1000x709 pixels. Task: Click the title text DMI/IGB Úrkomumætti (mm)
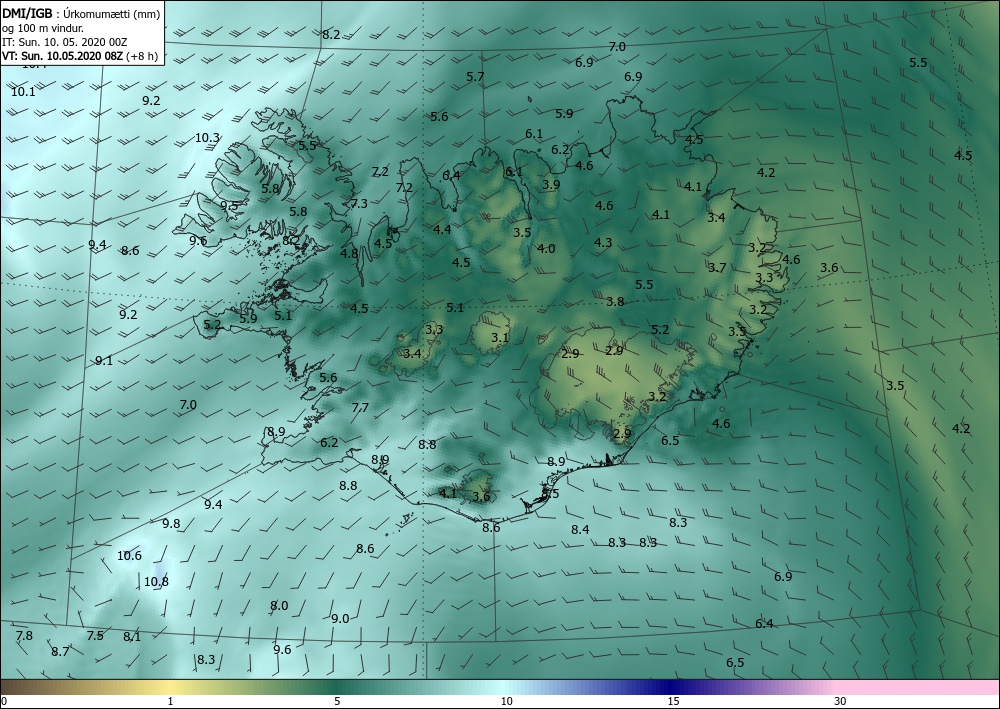(x=81, y=14)
